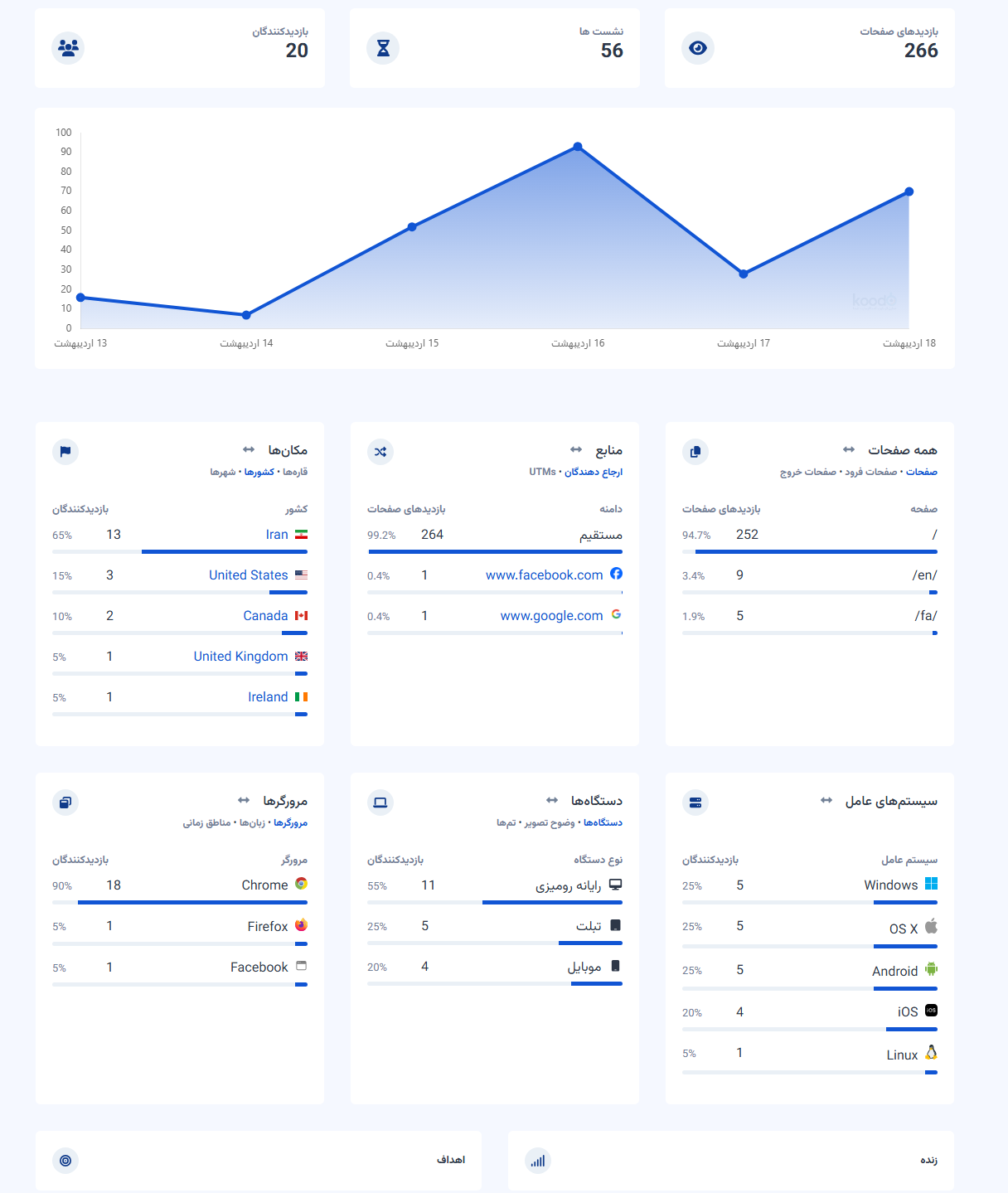Expand the locations panel (مکان‌ها) arrows
This screenshot has height=1193, width=1008.
point(249,449)
